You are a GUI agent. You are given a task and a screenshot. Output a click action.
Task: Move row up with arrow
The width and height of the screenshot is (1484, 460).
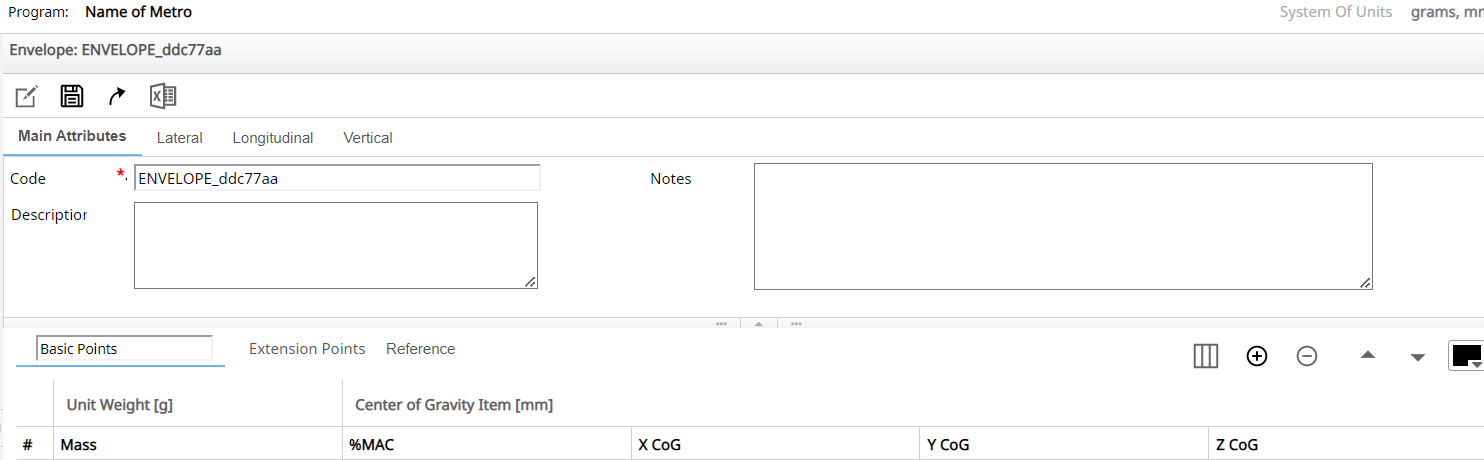(x=1367, y=356)
